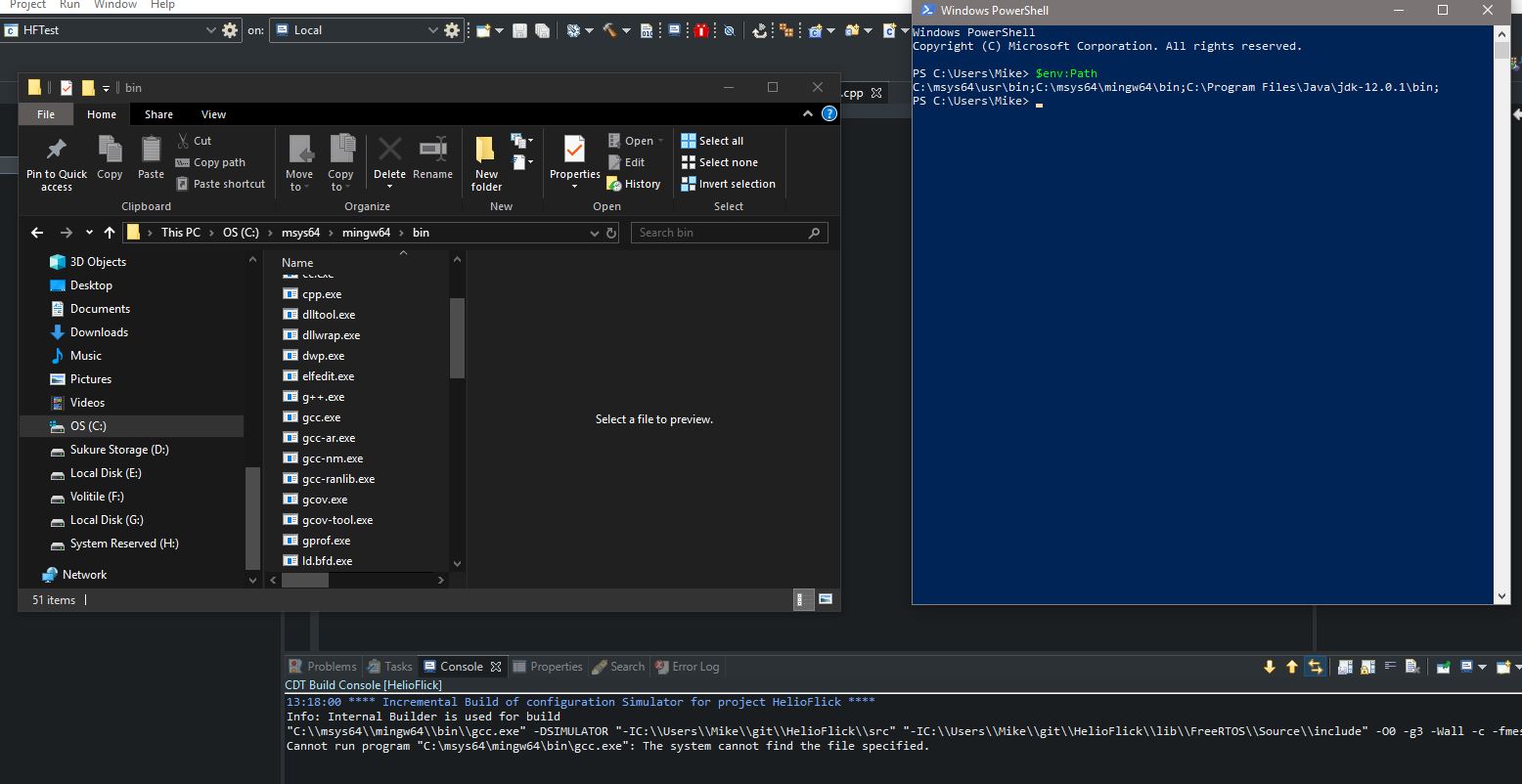Open Eclipse Run menu
This screenshot has width=1522, height=784.
click(69, 5)
